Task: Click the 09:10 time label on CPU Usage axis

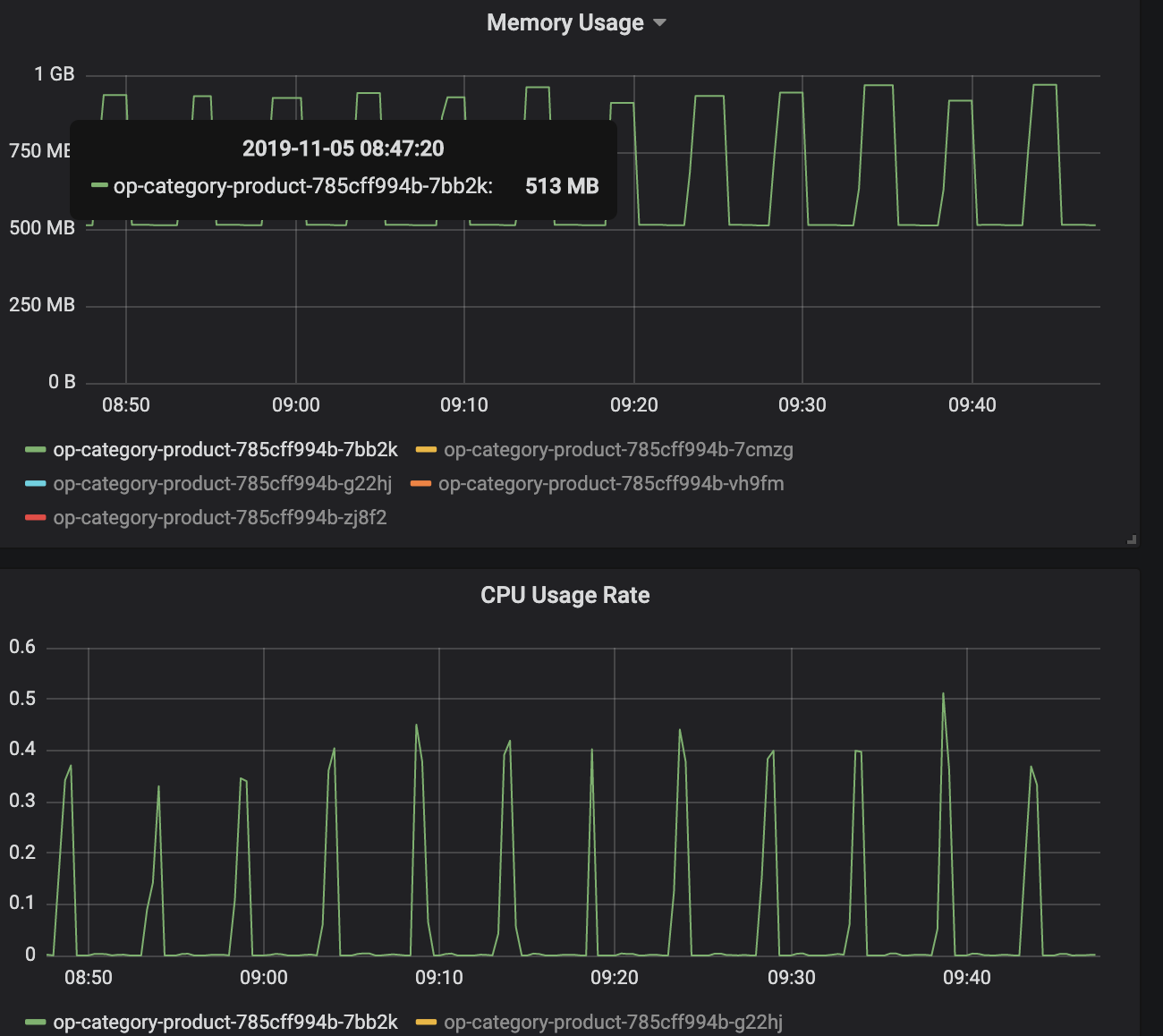Action: point(439,978)
